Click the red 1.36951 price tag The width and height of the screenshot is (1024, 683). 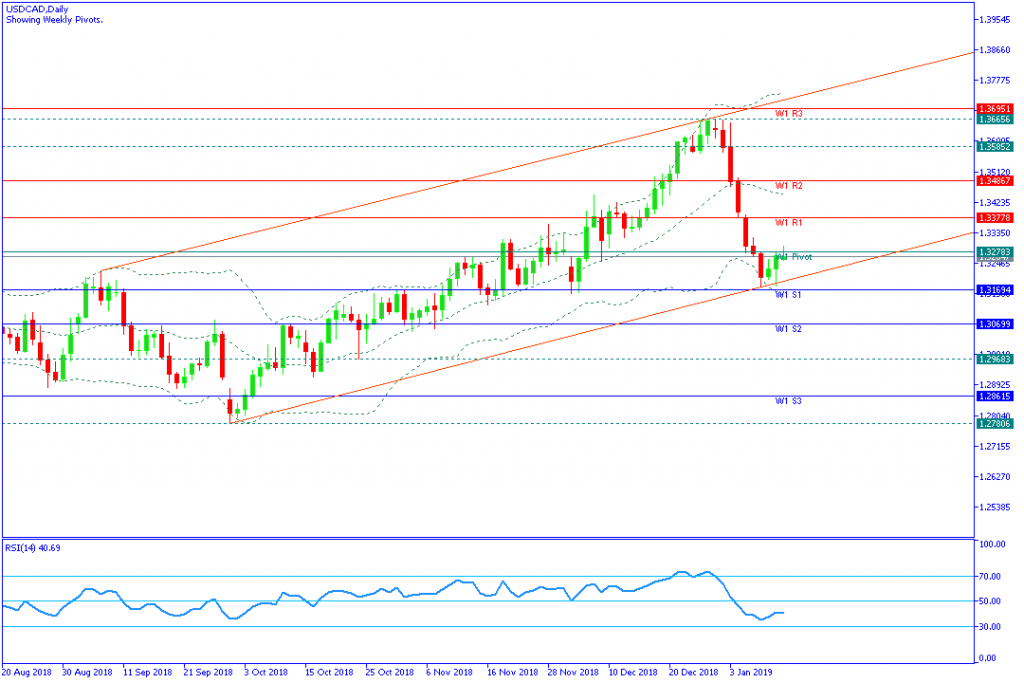point(996,108)
